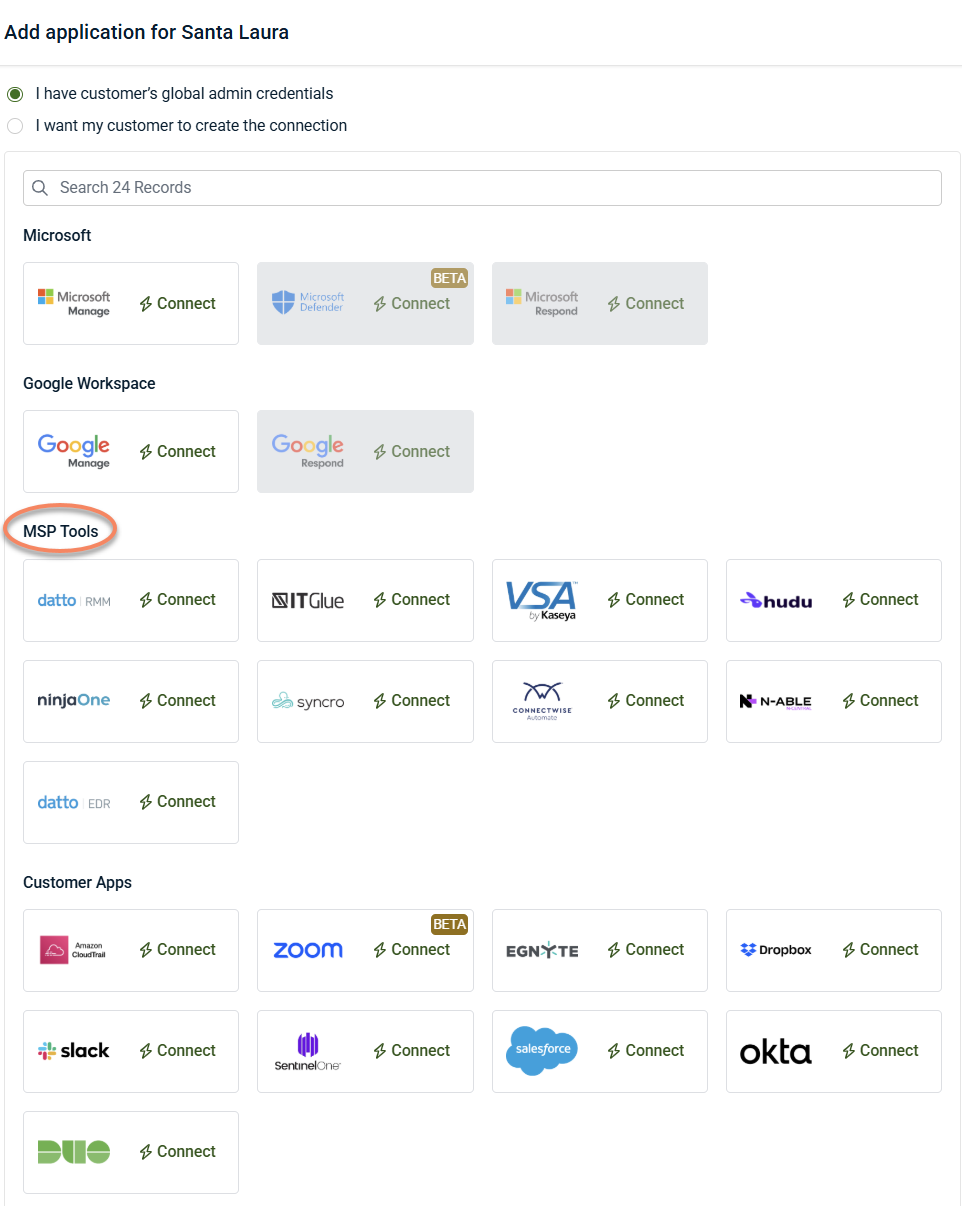The height and width of the screenshot is (1206, 962).
Task: Click the Google Manage logo
Action: (74, 450)
